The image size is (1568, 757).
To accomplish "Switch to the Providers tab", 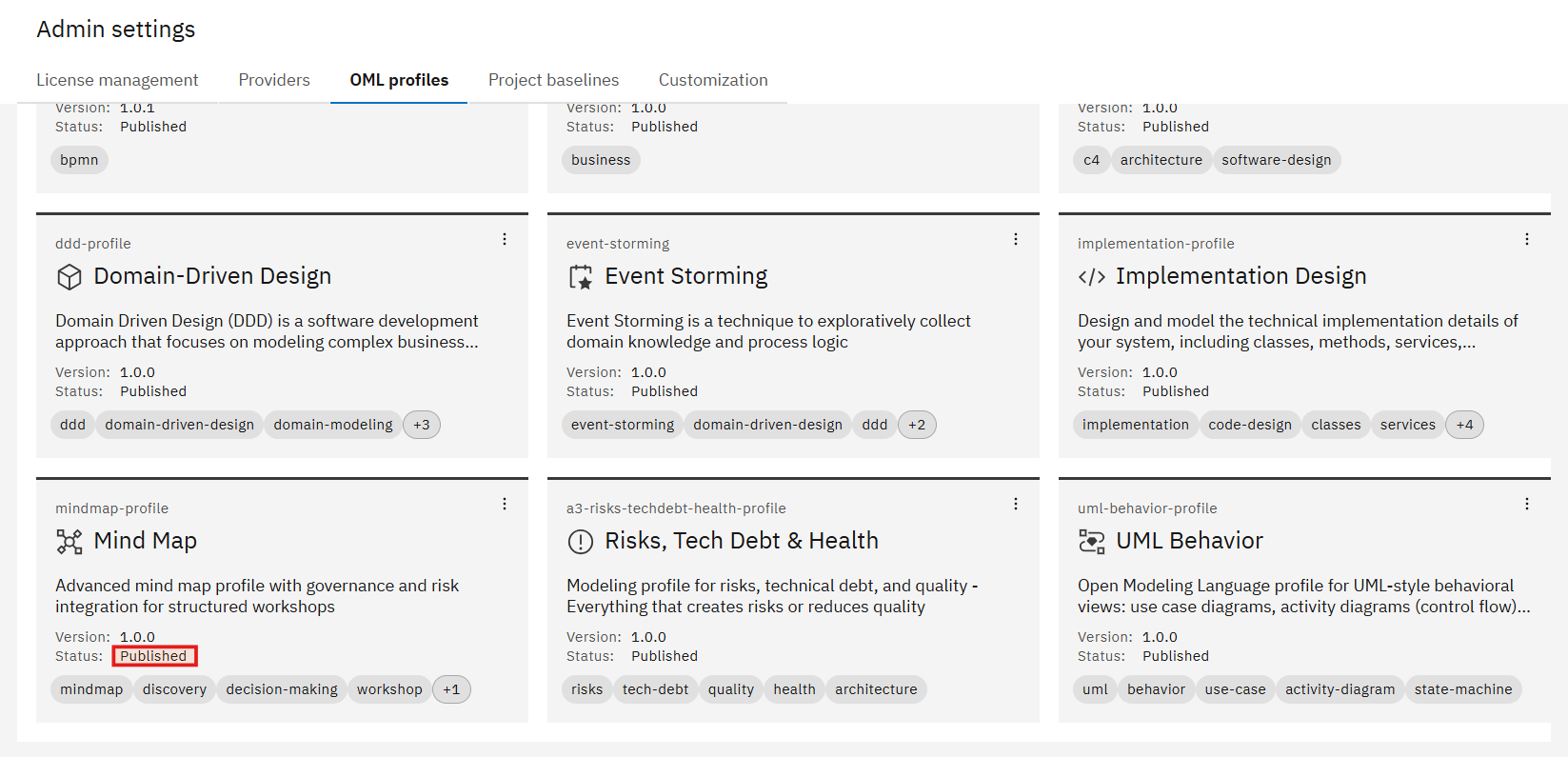I will point(274,80).
